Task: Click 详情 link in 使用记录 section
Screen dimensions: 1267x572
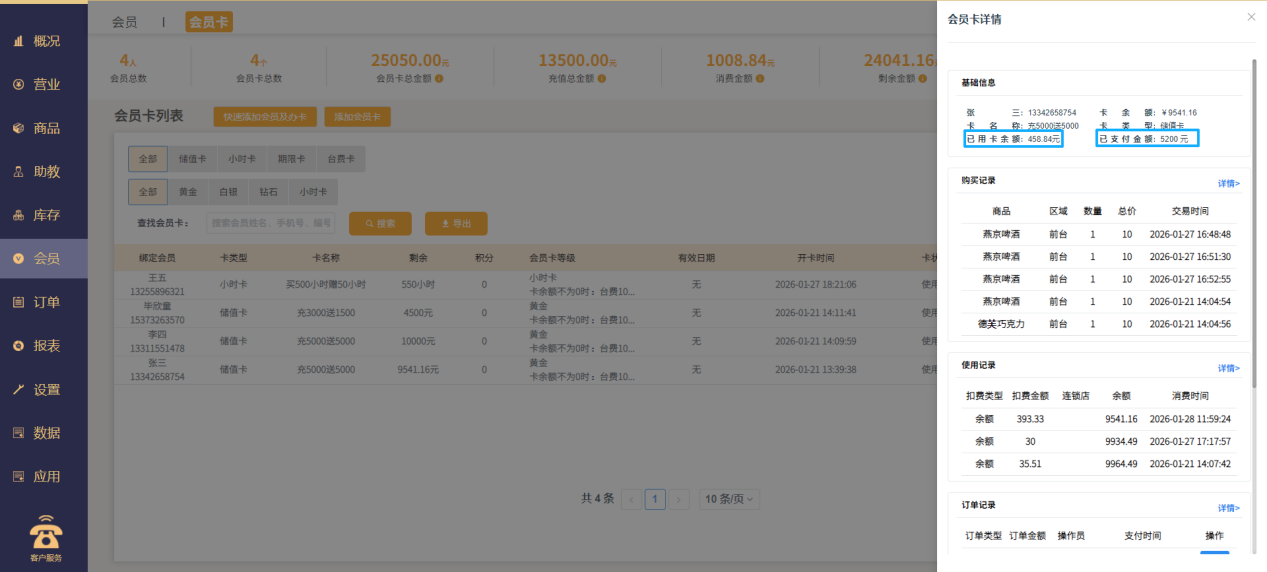Action: [1228, 368]
